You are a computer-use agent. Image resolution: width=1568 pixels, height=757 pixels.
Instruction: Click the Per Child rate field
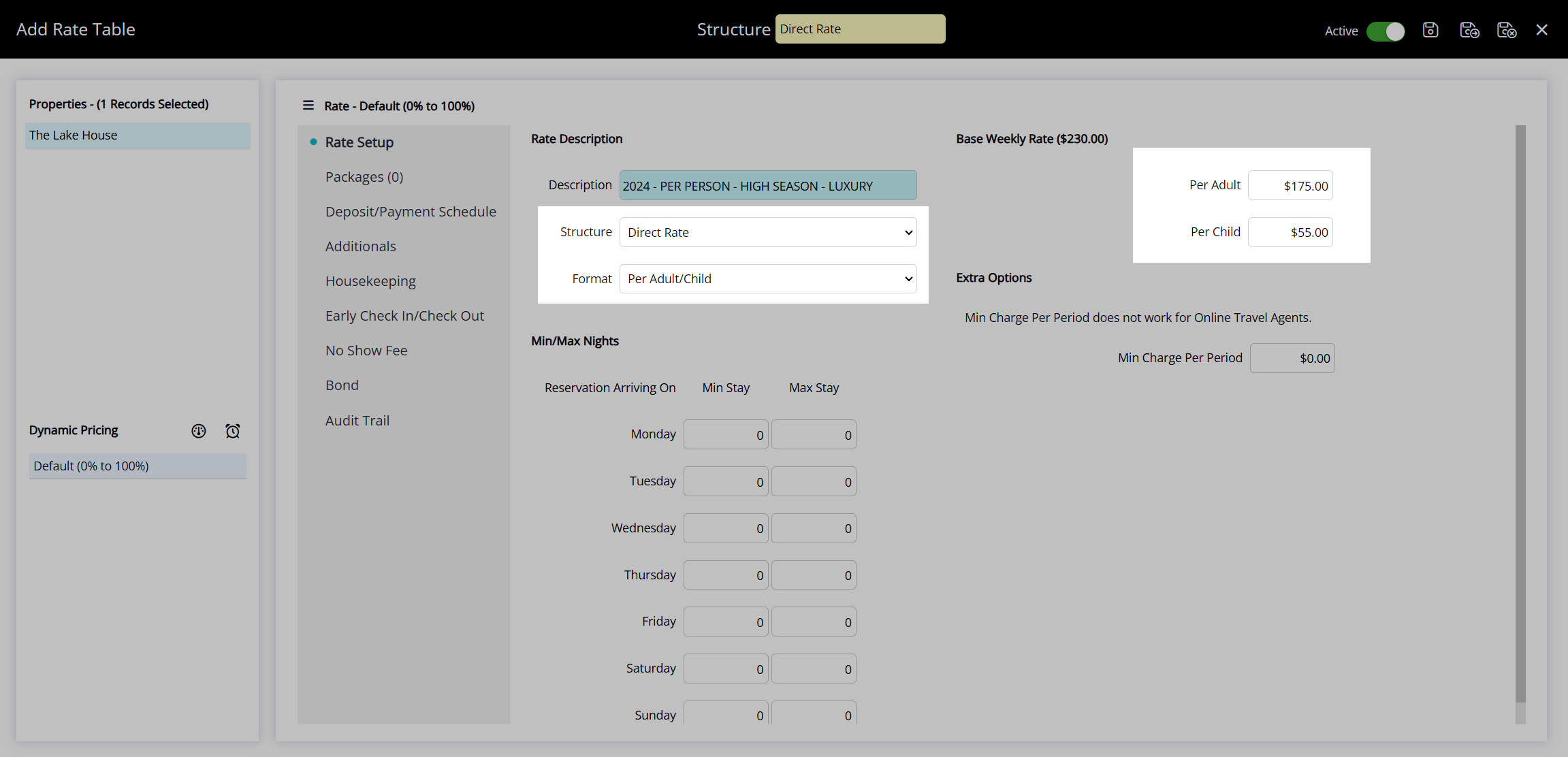coord(1290,232)
